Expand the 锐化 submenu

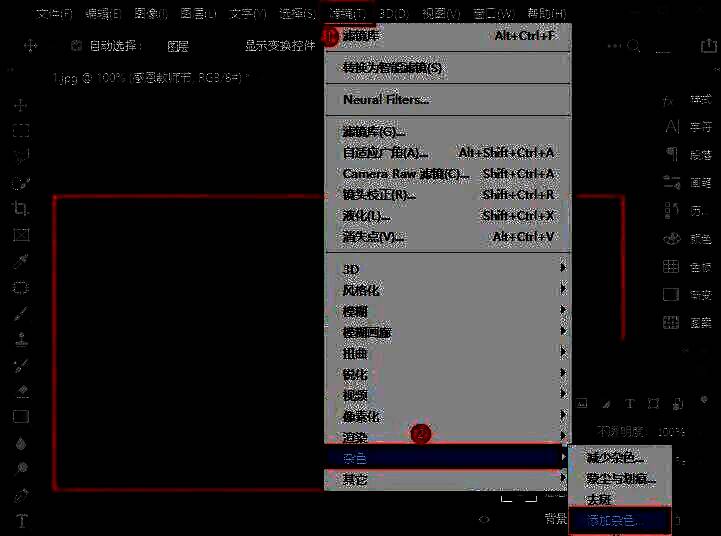tap(448, 375)
